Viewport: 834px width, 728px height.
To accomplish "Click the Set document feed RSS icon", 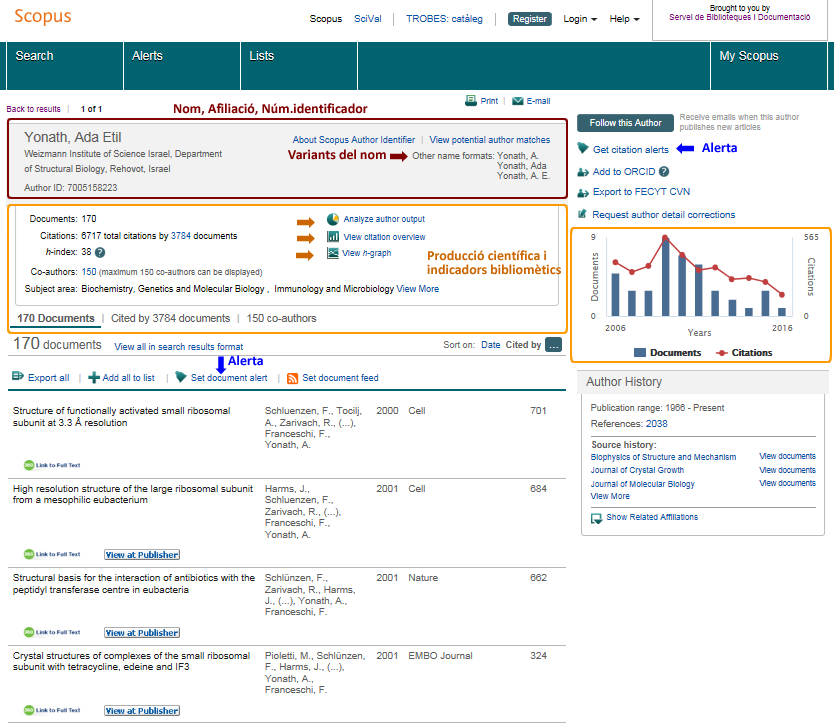I will click(x=292, y=378).
